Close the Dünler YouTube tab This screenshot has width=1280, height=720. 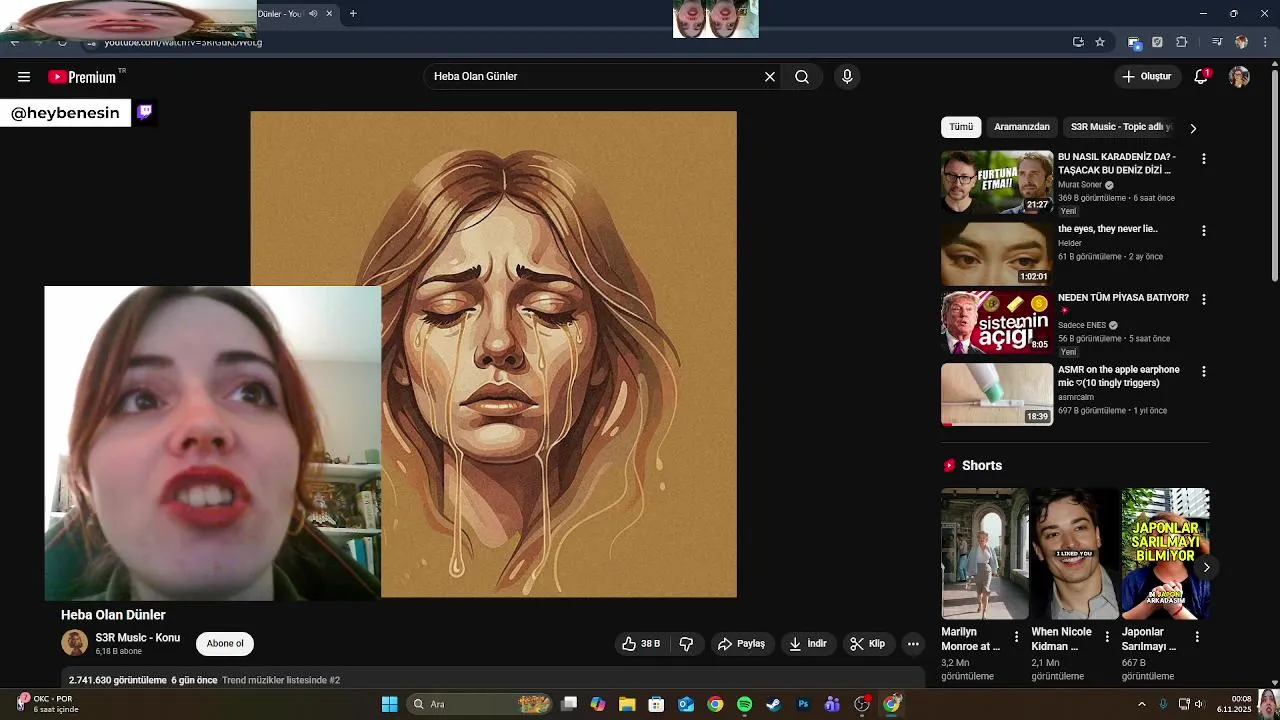[328, 14]
